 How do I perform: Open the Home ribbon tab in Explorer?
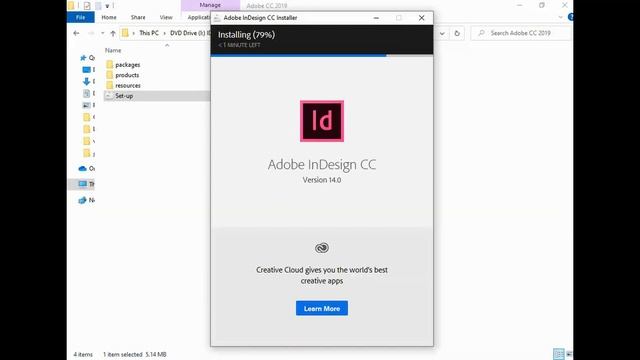tap(109, 17)
